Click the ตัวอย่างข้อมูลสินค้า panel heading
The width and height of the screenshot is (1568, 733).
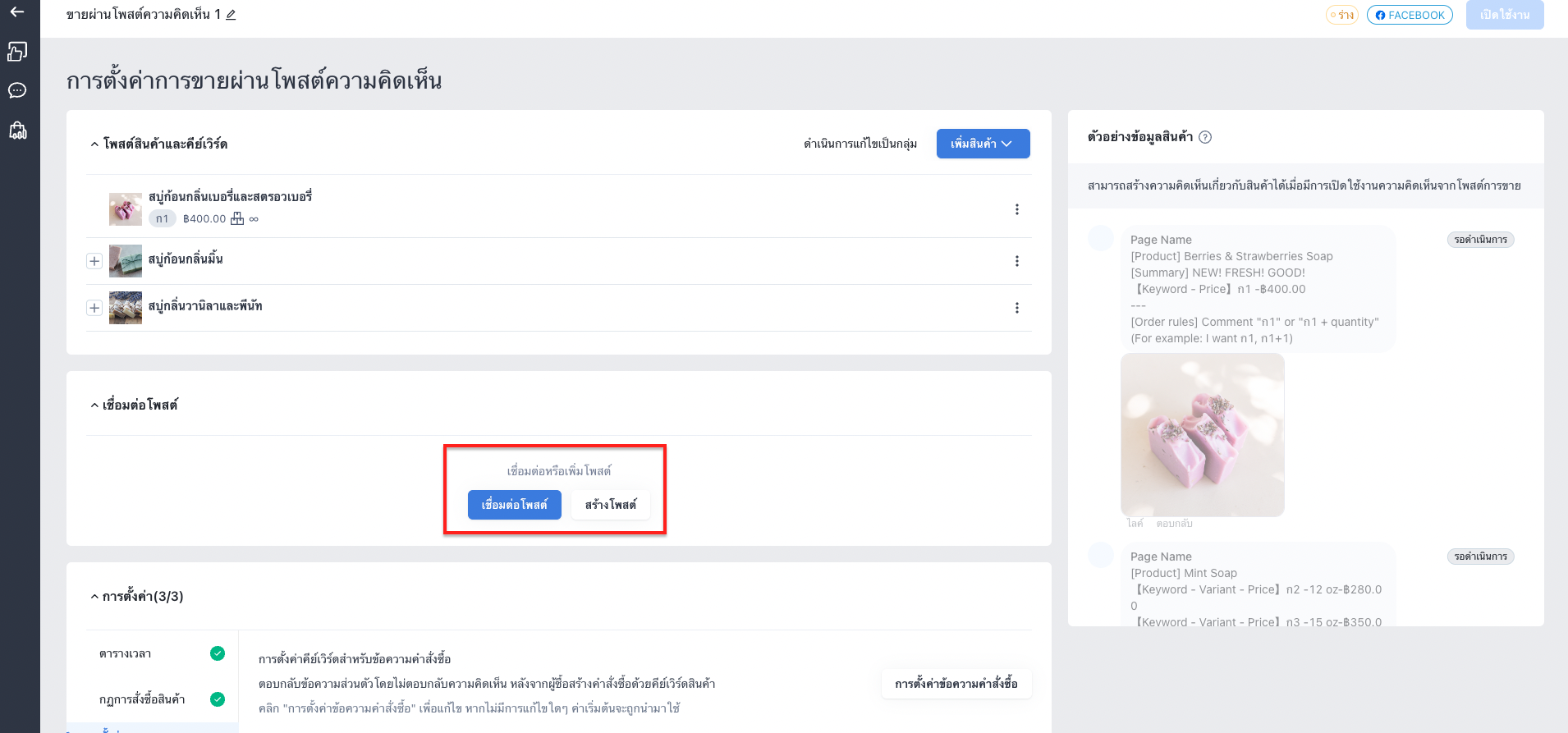pyautogui.click(x=1140, y=137)
